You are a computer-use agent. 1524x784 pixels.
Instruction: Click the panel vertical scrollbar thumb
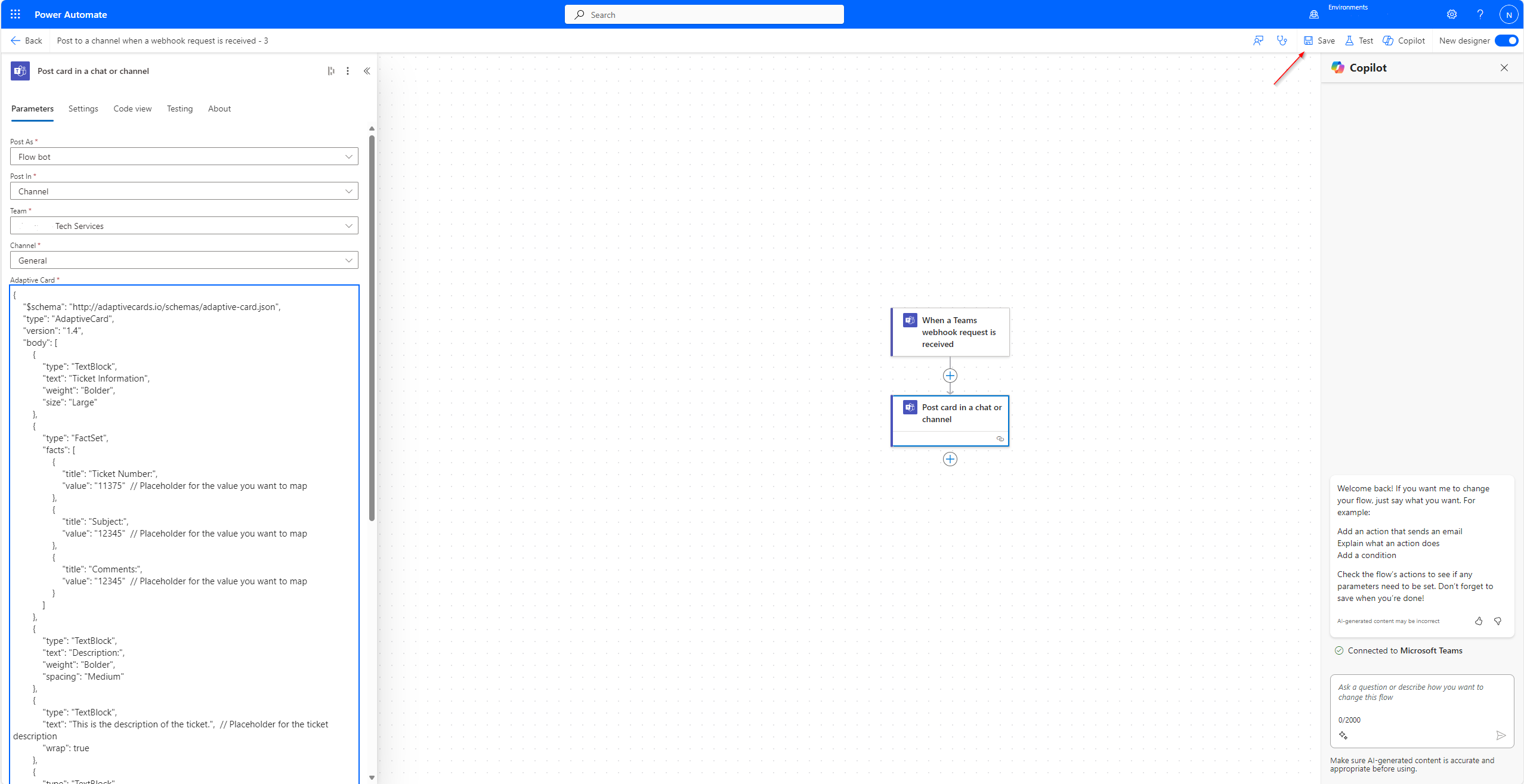(x=372, y=328)
